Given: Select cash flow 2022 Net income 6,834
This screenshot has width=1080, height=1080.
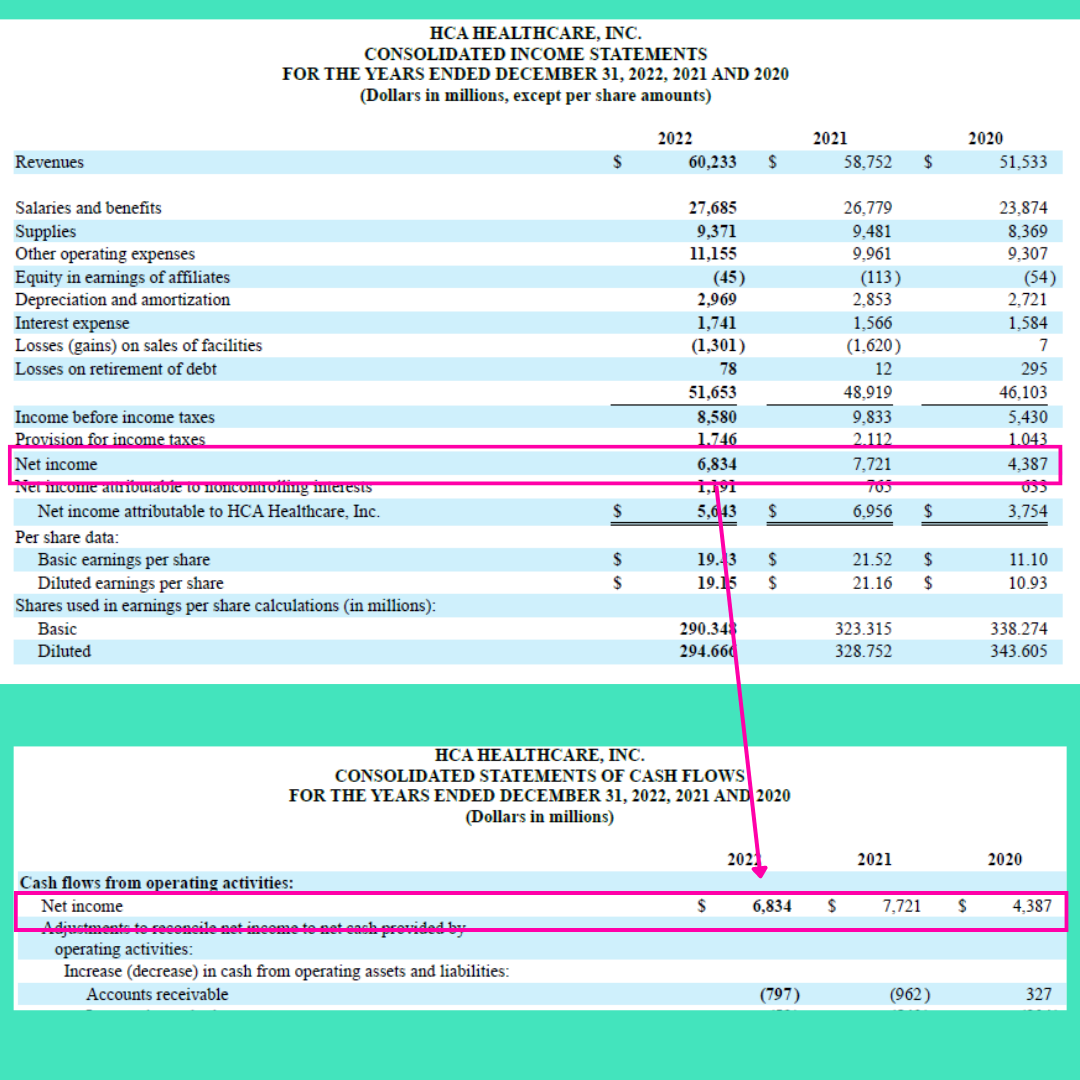Looking at the screenshot, I should (x=772, y=906).
